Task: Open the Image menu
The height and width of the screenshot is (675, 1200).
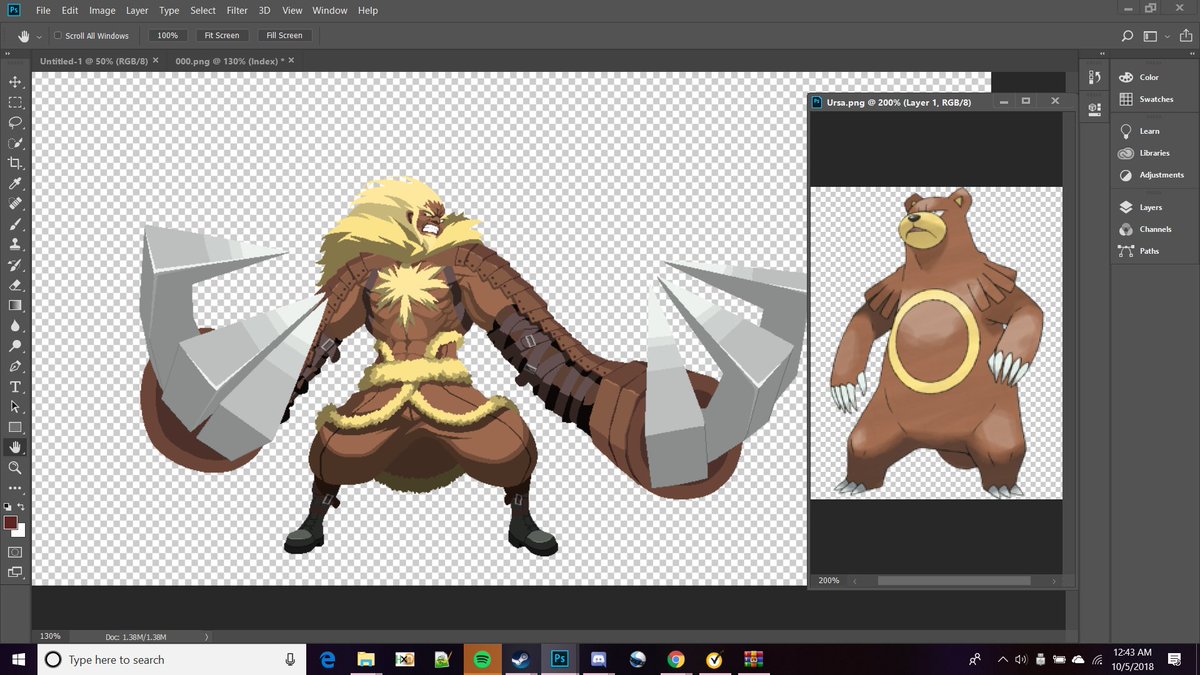Action: point(102,10)
